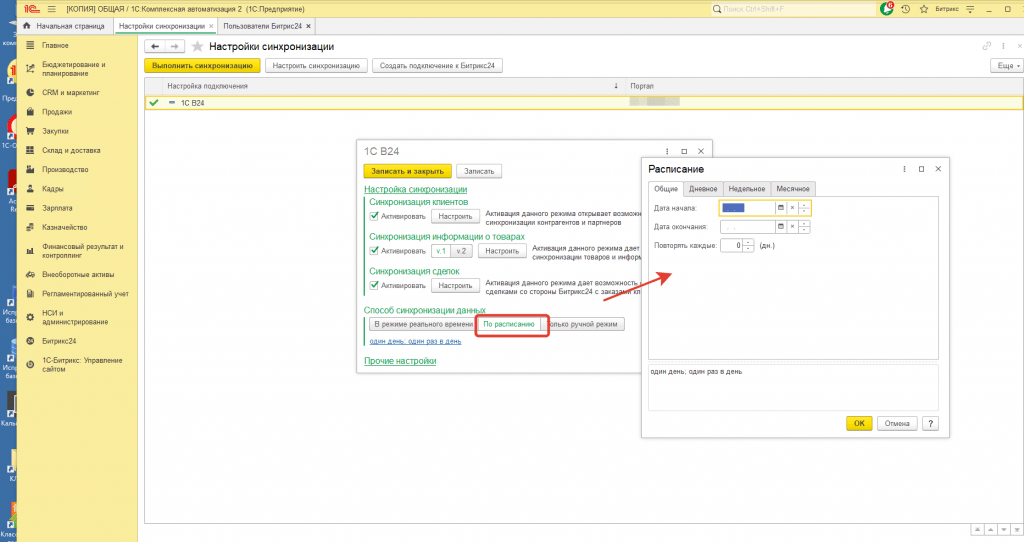
Task: Copy page link with chain icon
Action: point(985,46)
